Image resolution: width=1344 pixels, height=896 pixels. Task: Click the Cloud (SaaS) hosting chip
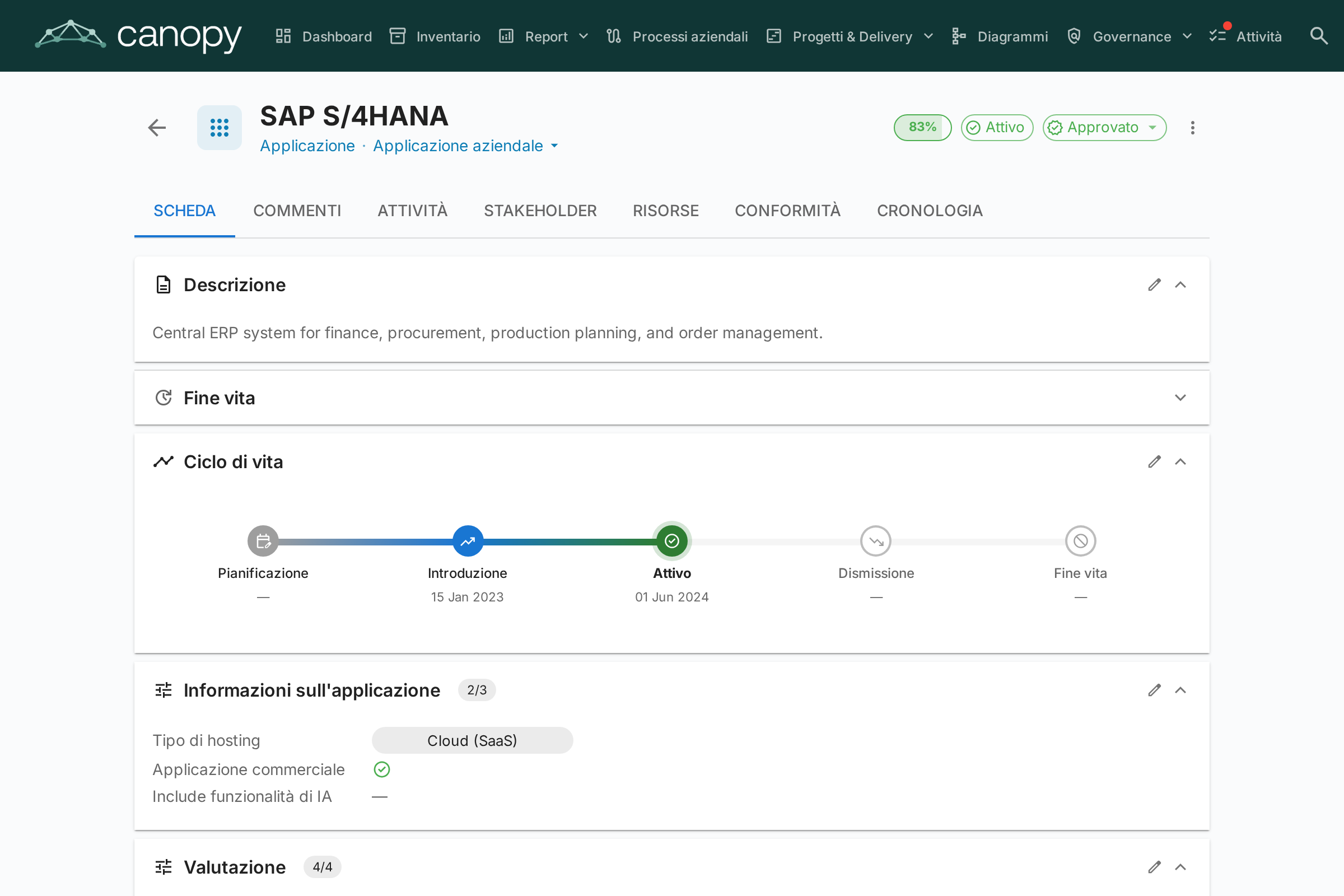tap(473, 740)
